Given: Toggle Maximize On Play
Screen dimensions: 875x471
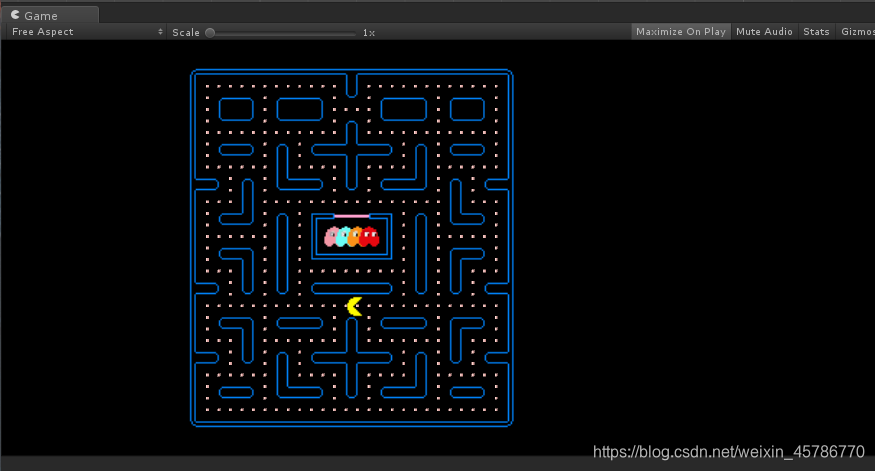Looking at the screenshot, I should [681, 32].
